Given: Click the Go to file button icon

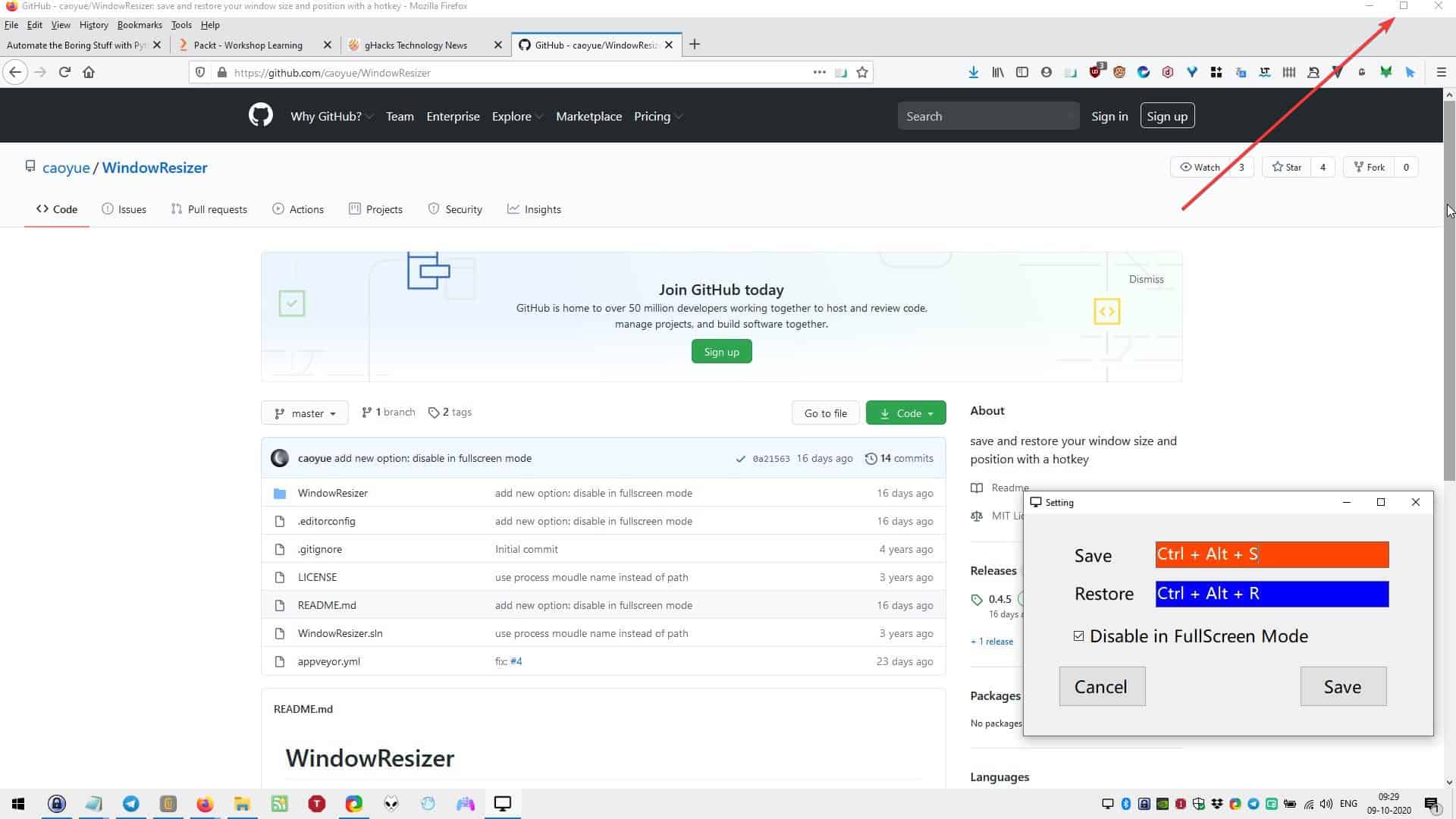Looking at the screenshot, I should pos(826,412).
